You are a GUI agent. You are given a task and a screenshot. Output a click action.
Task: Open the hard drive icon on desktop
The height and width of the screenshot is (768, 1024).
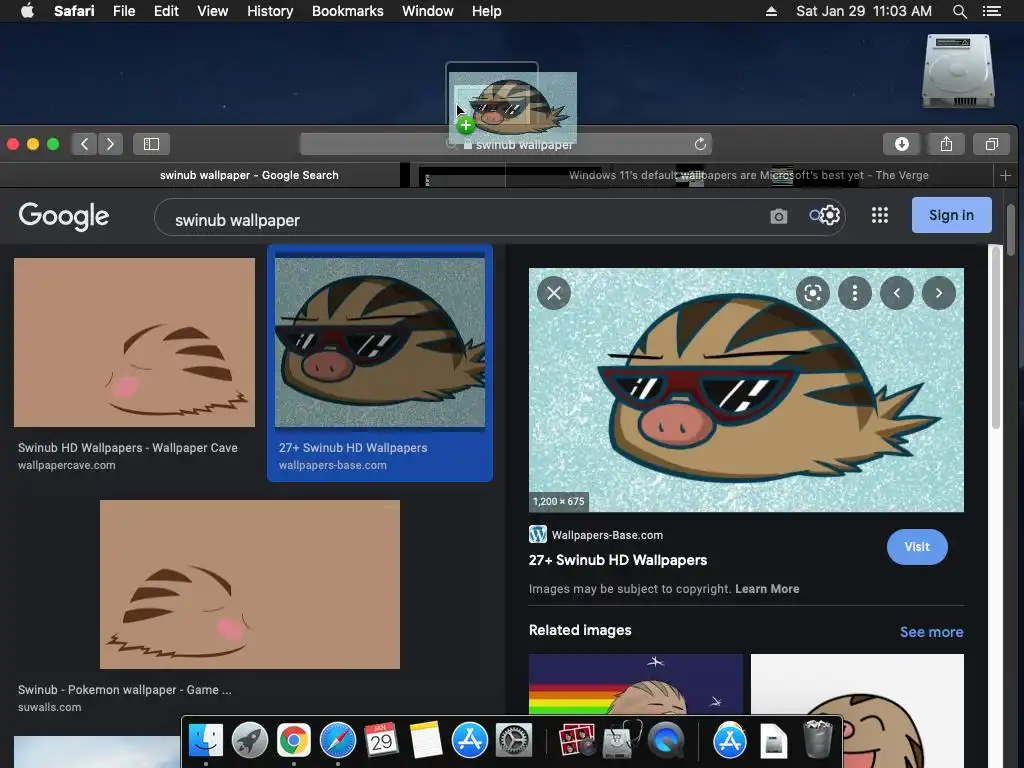[x=958, y=71]
